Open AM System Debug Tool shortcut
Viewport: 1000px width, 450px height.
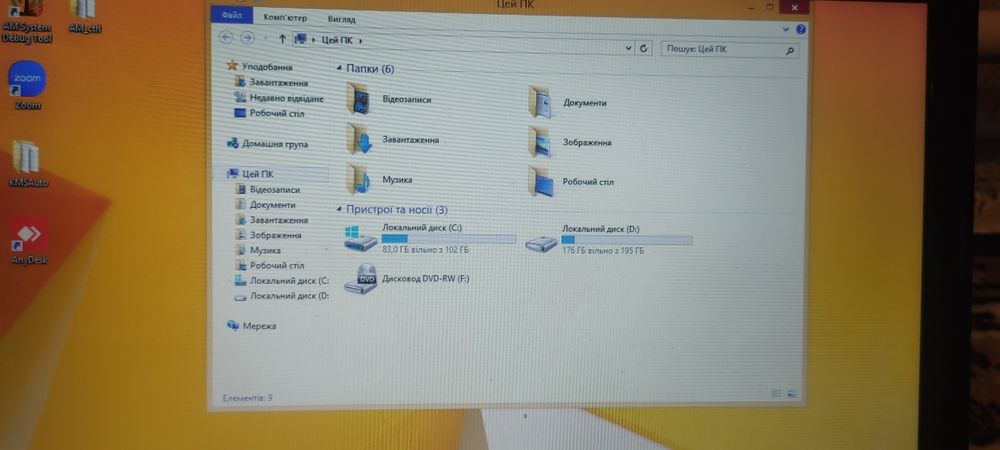click(x=27, y=22)
